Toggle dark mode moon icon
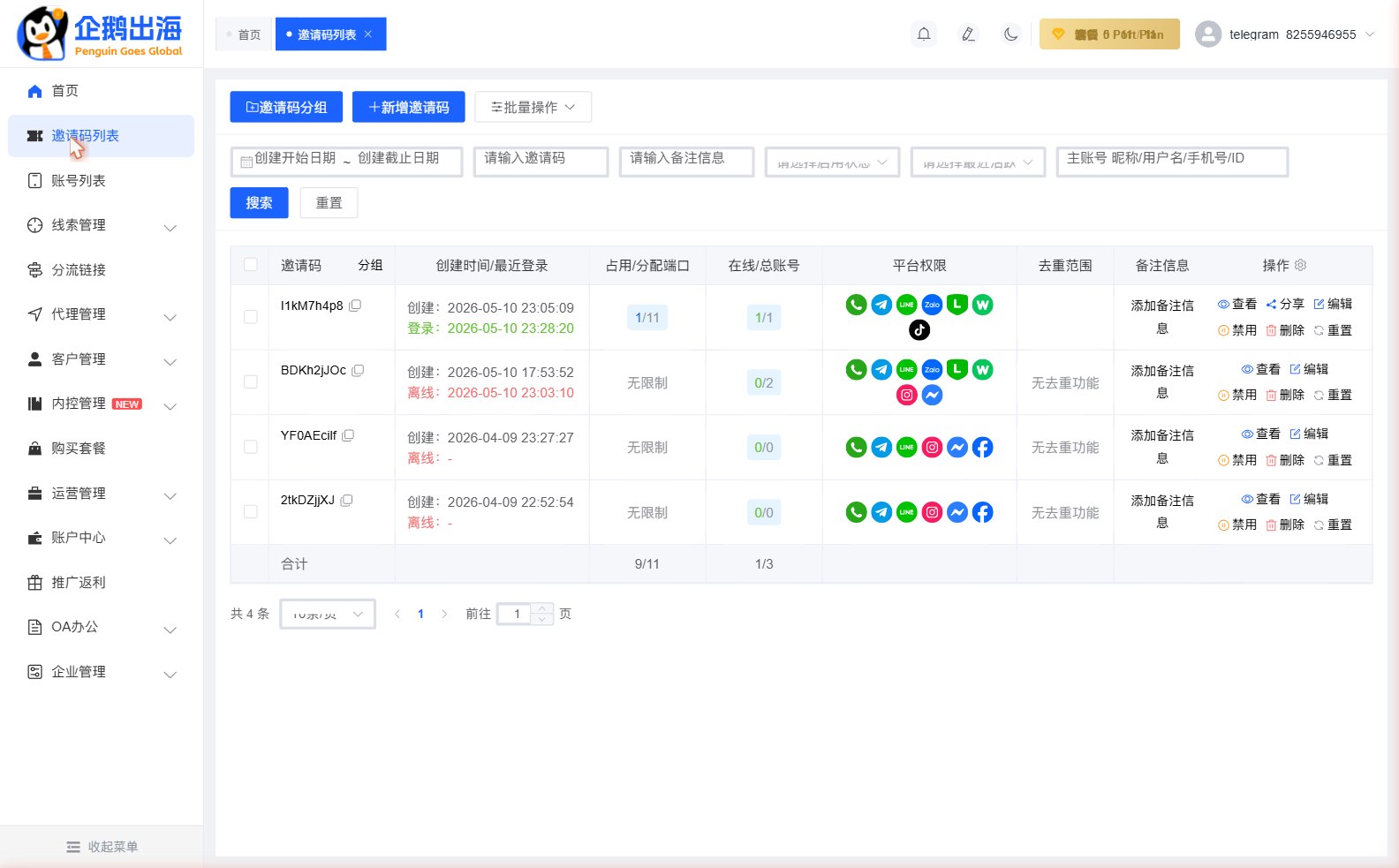This screenshot has height=868, width=1399. click(x=1011, y=34)
